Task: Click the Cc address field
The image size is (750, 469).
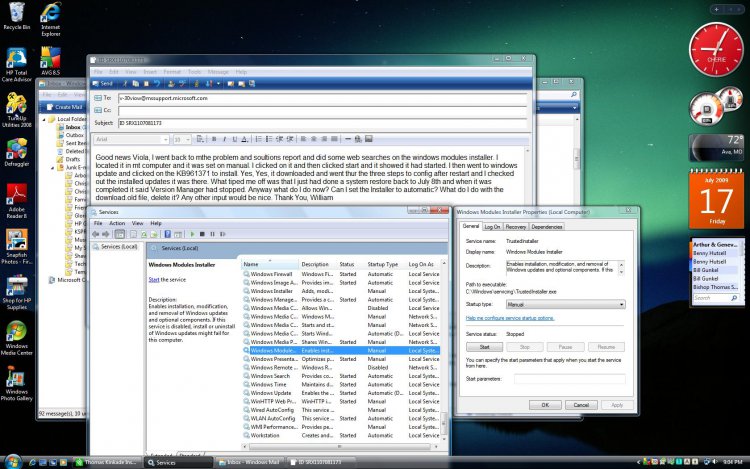Action: pos(322,110)
